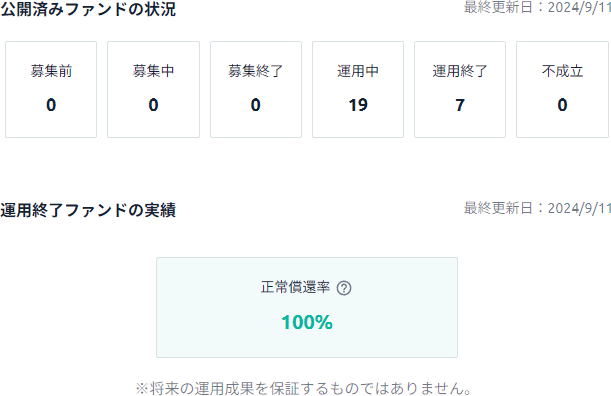Click the green 100% repayment rate value

point(307,322)
